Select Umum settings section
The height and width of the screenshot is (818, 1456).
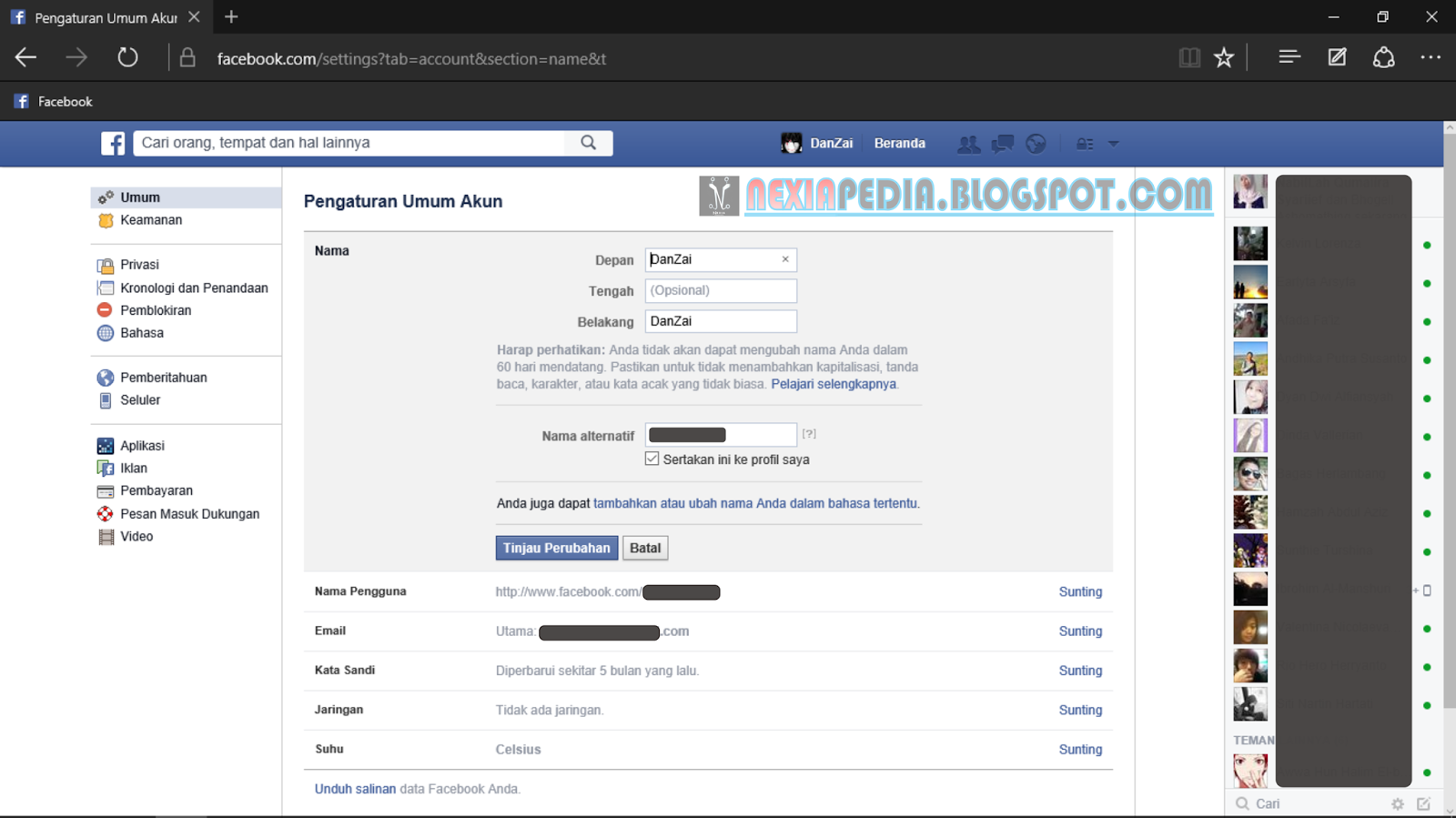coord(187,197)
